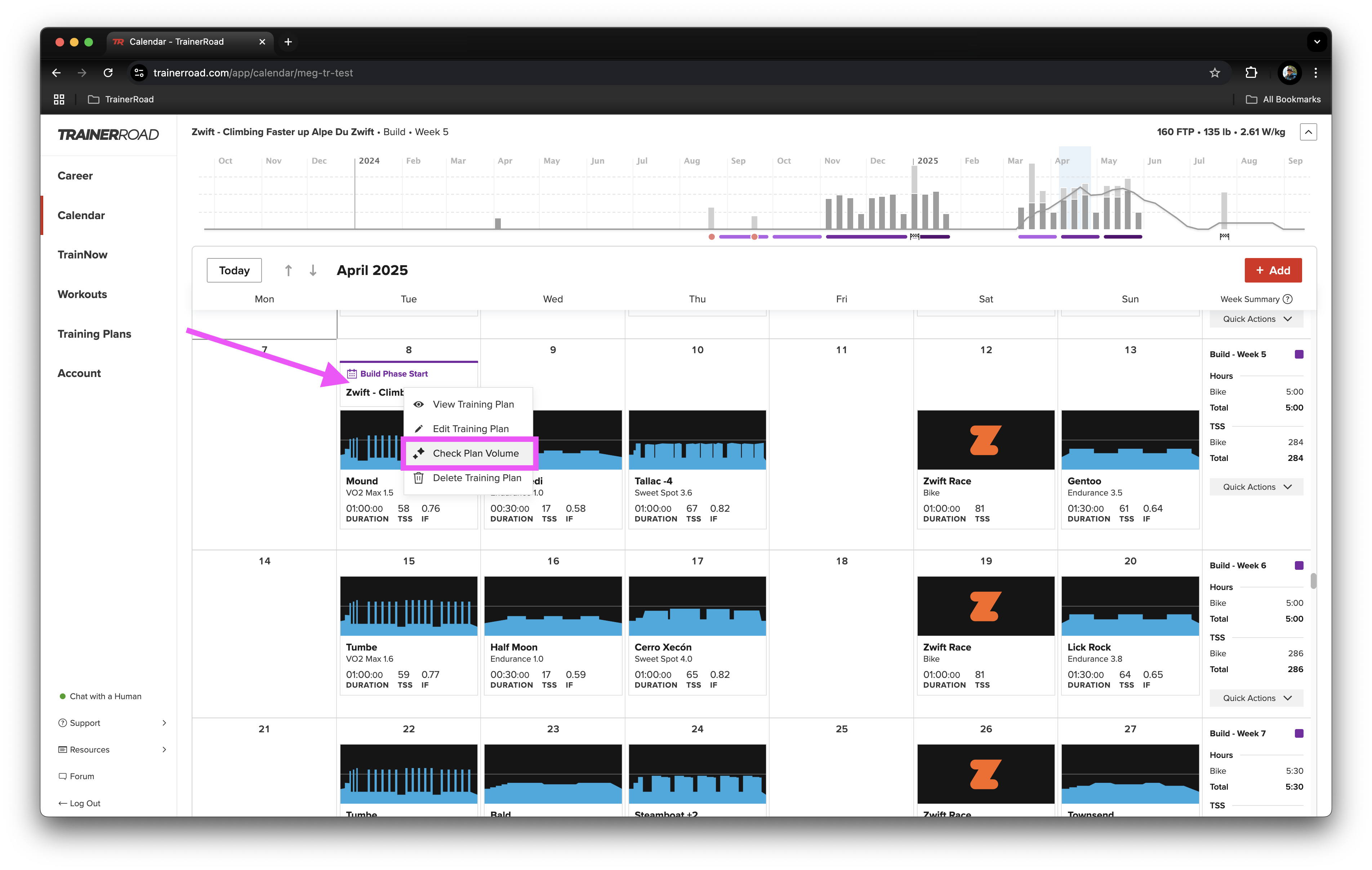Open Training Plans in sidebar

[x=94, y=333]
